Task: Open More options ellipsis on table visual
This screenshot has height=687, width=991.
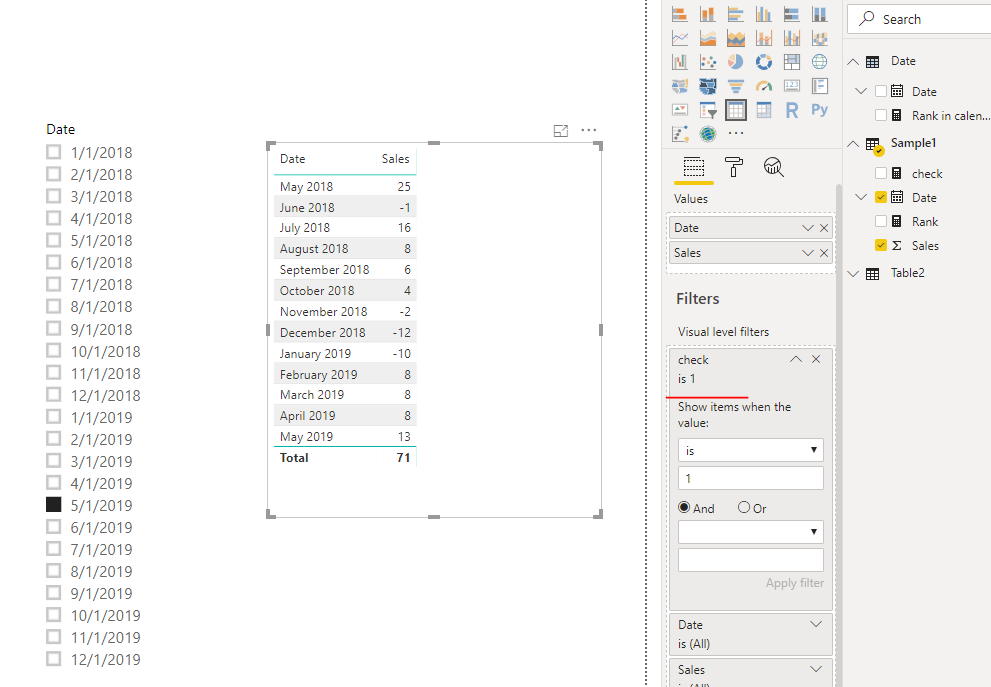Action: 588,130
